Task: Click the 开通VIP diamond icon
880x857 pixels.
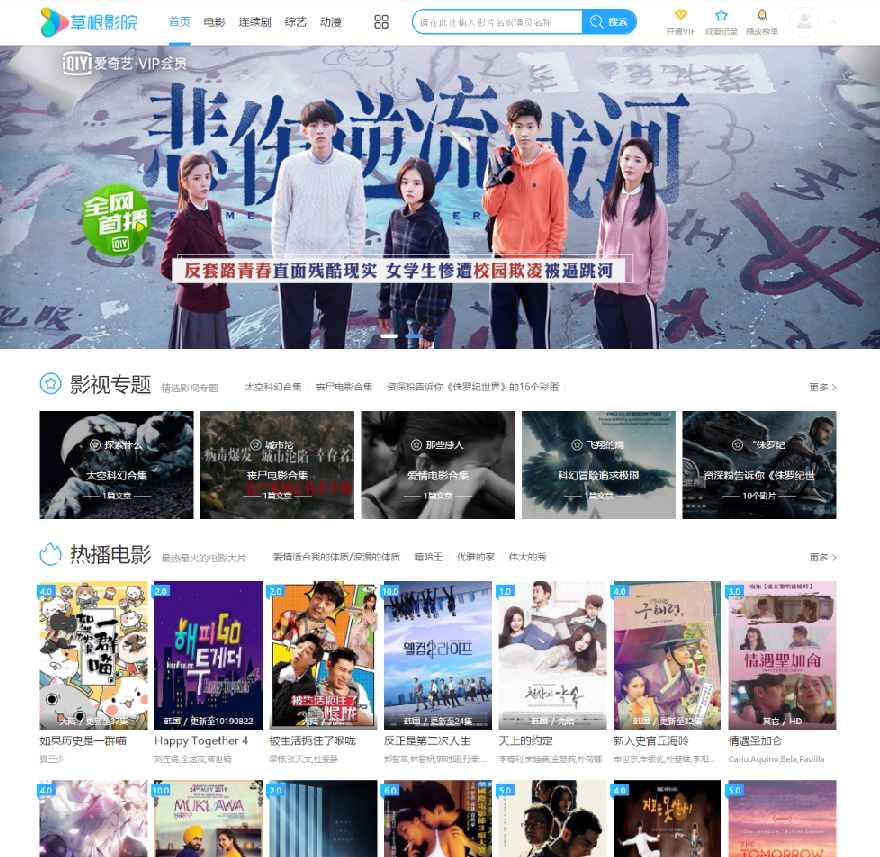Action: point(681,15)
